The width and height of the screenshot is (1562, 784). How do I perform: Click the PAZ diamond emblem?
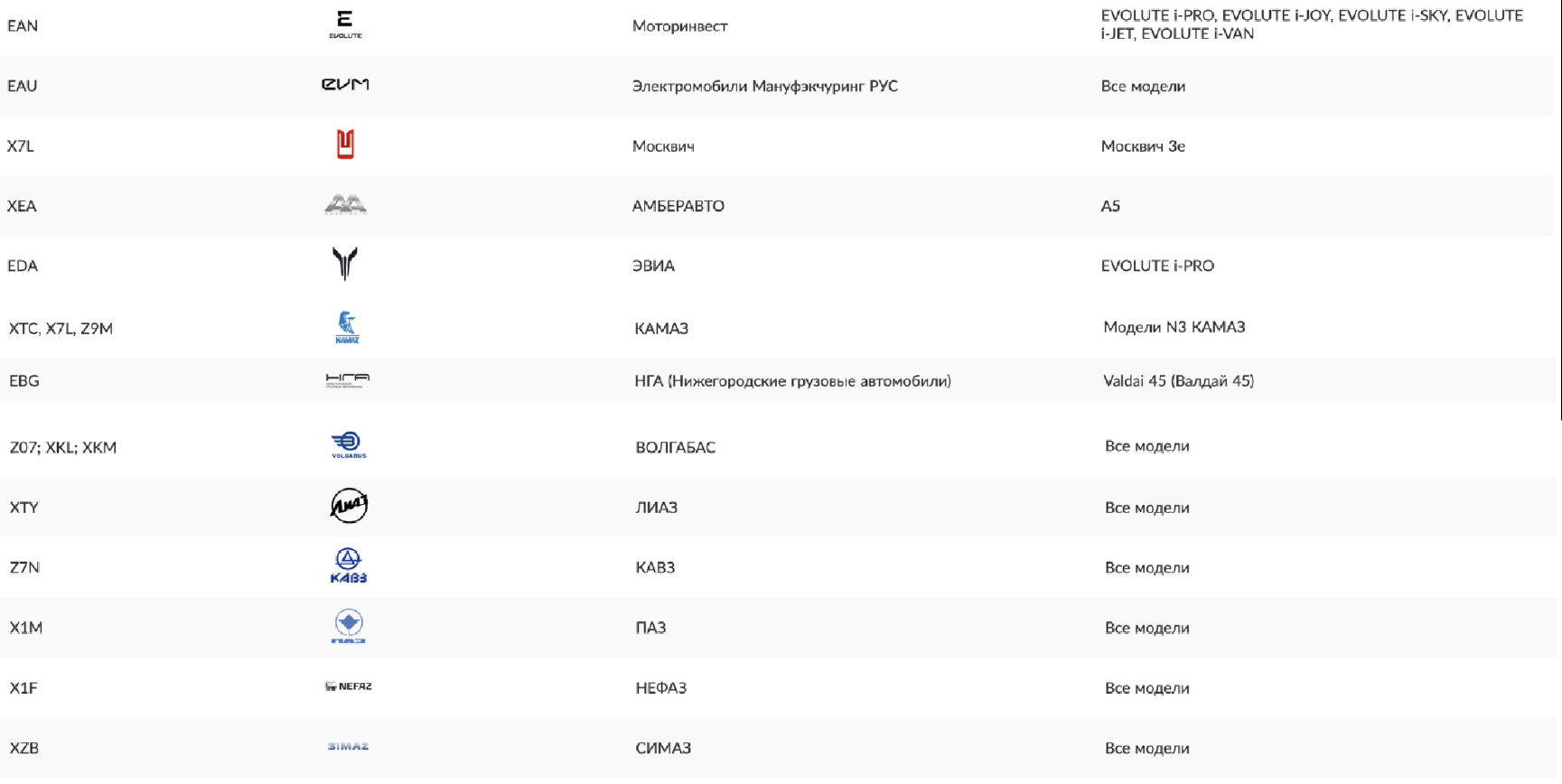(349, 626)
